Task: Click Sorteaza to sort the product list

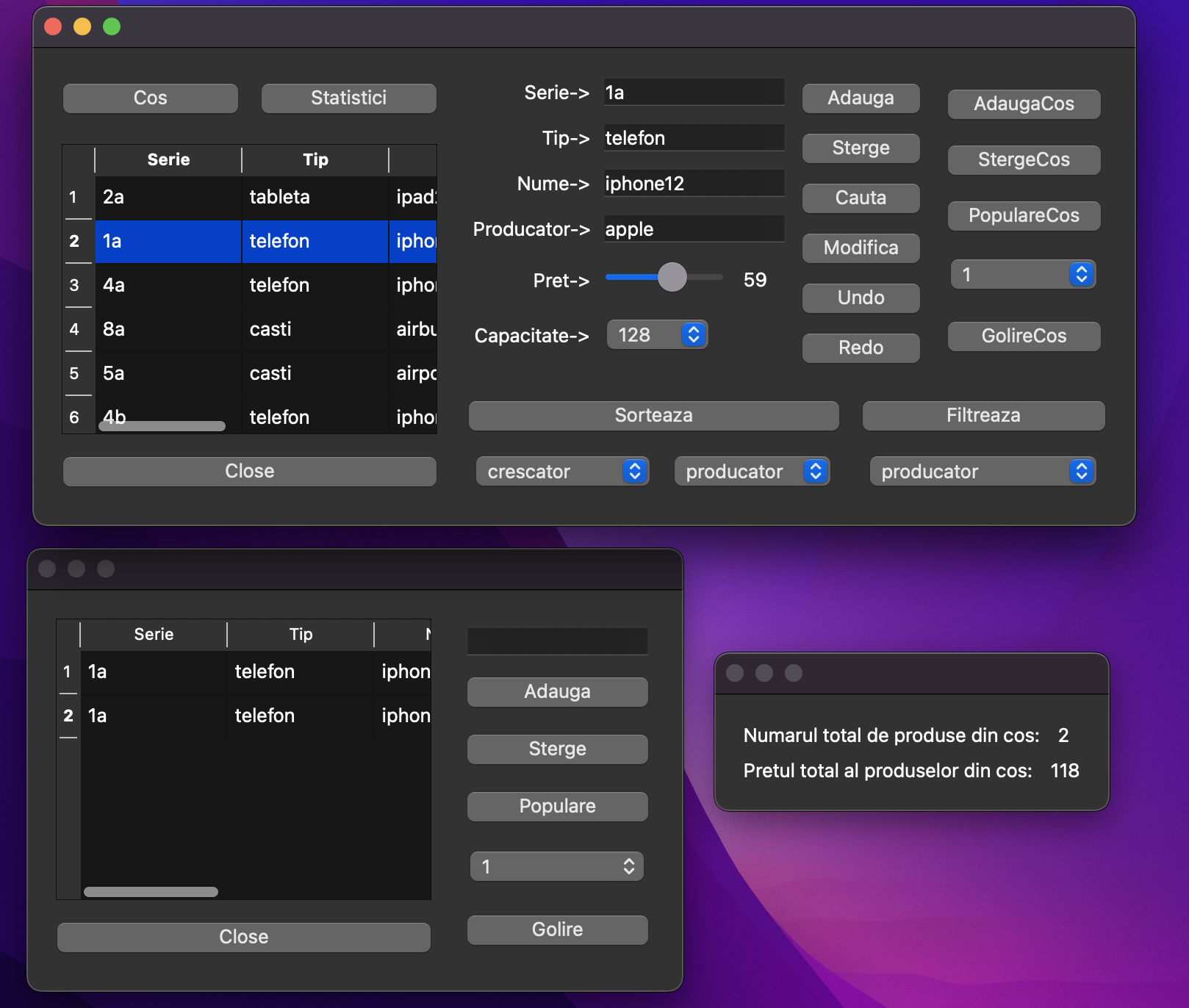Action: 653,415
